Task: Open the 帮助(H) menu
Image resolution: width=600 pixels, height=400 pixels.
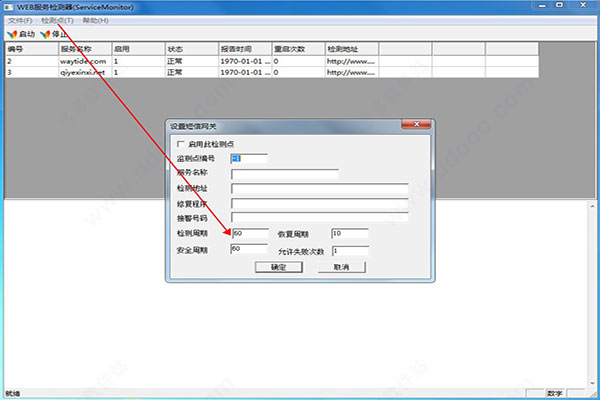Action: coord(96,21)
